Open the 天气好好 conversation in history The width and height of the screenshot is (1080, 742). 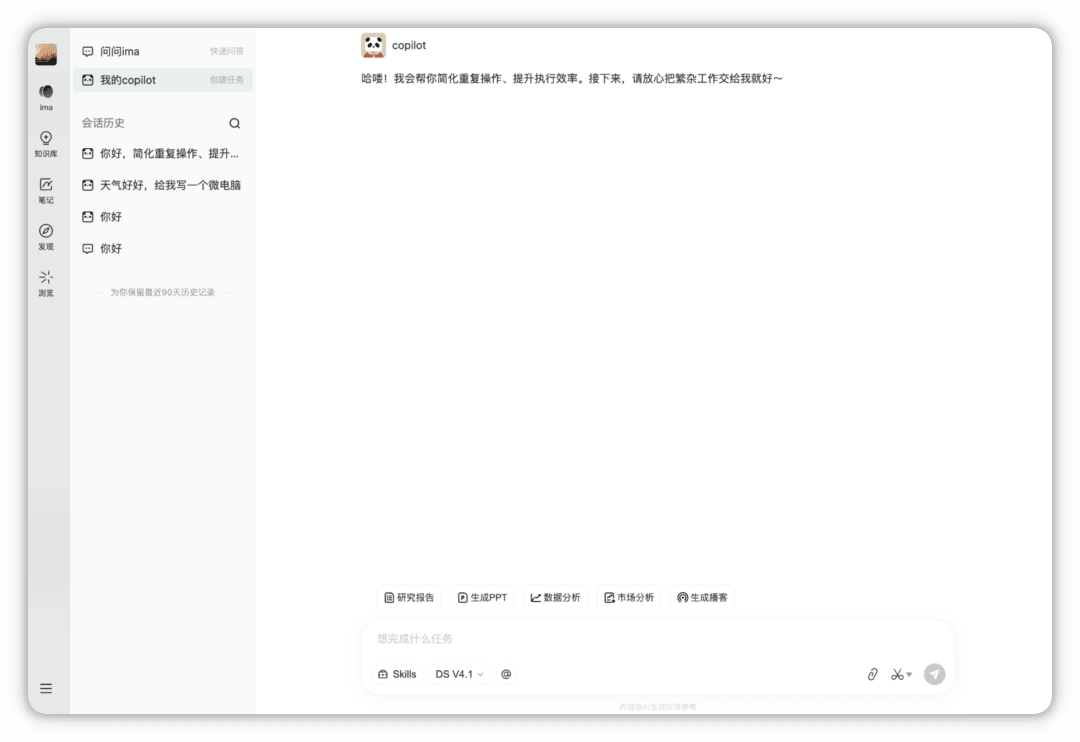pos(163,185)
